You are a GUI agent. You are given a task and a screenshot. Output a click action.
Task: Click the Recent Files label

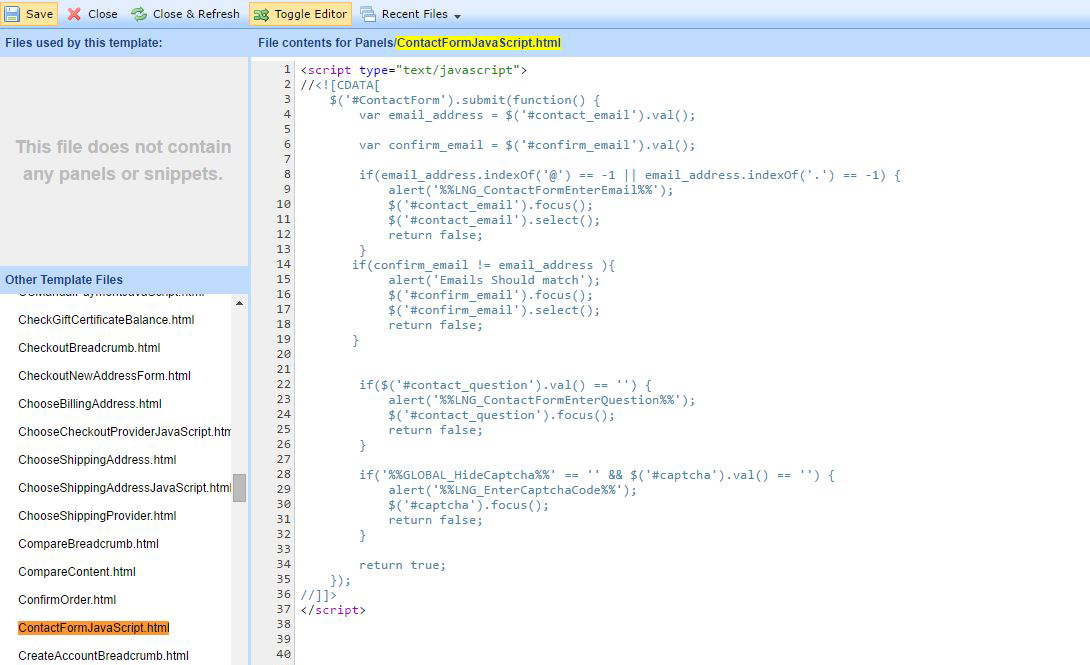click(x=415, y=14)
